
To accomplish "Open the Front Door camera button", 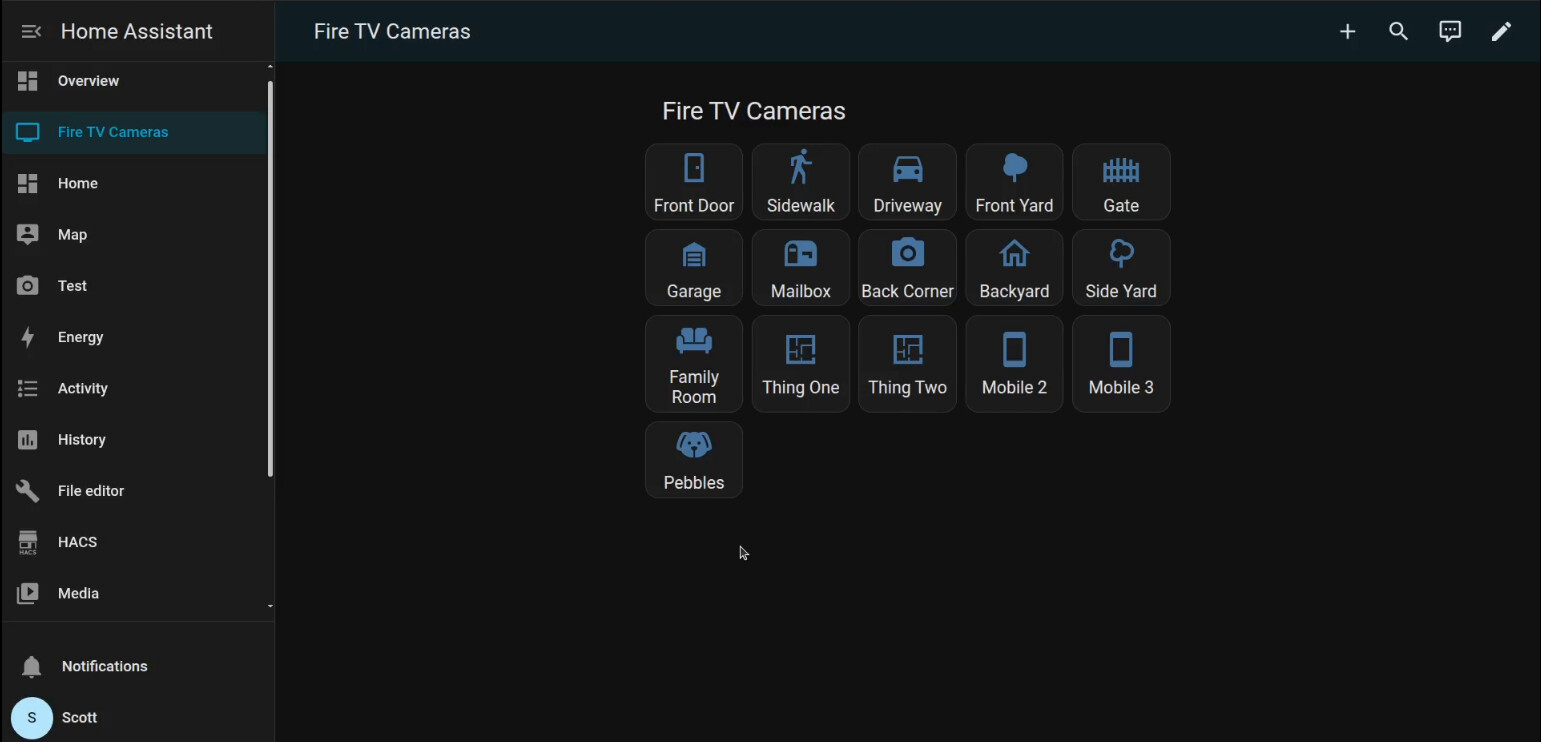I will tap(693, 182).
